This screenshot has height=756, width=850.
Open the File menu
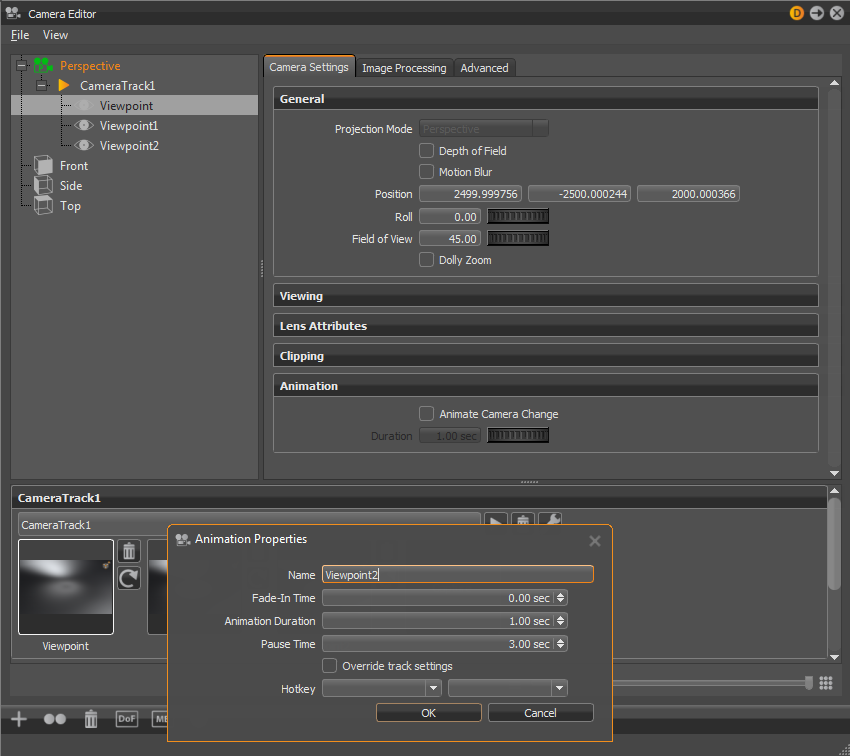pos(20,35)
